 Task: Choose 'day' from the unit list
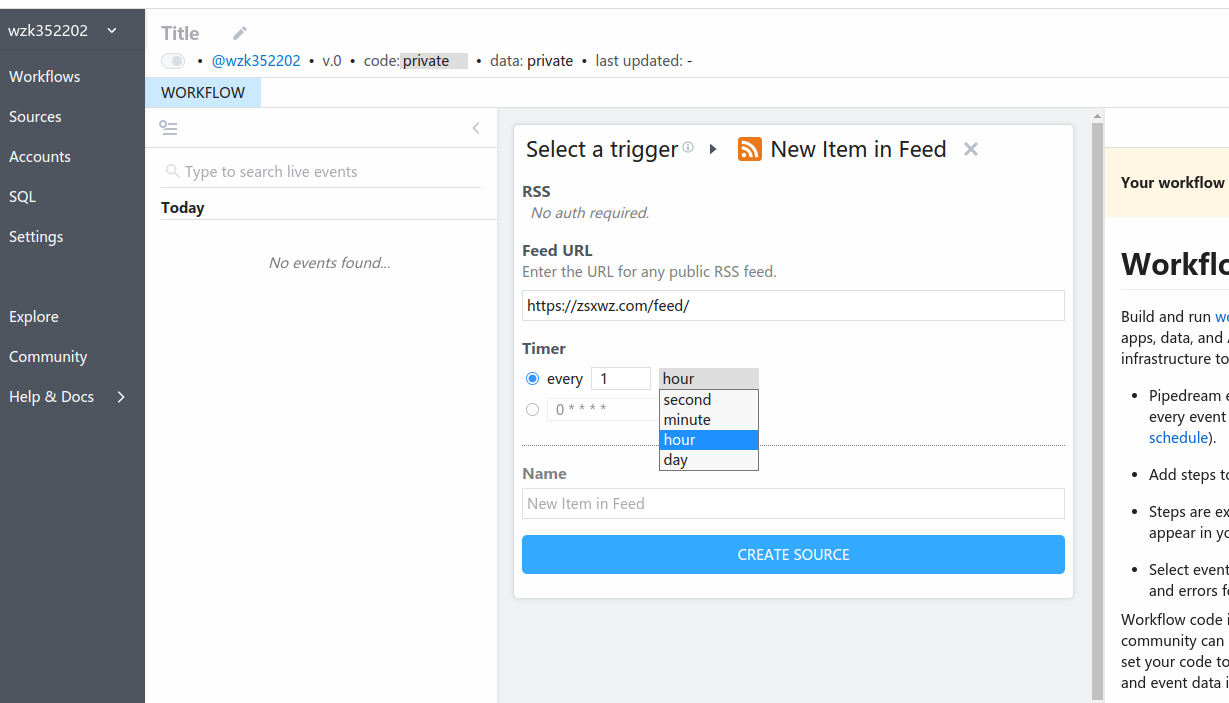point(708,460)
